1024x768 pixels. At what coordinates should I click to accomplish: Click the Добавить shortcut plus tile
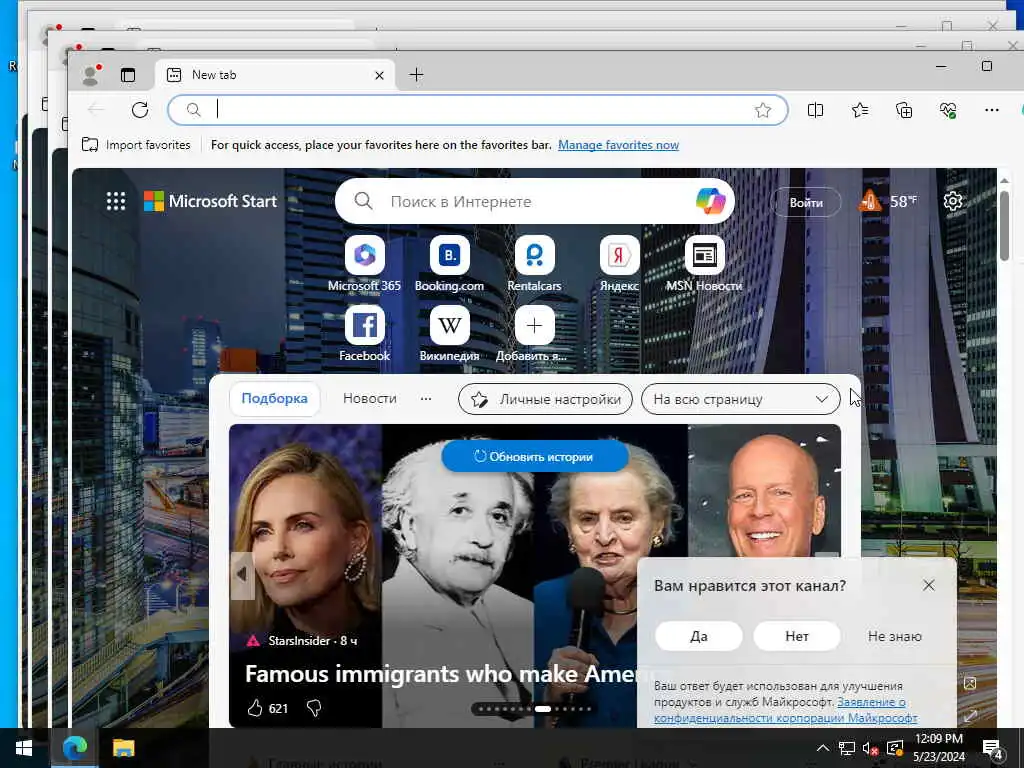pyautogui.click(x=534, y=334)
